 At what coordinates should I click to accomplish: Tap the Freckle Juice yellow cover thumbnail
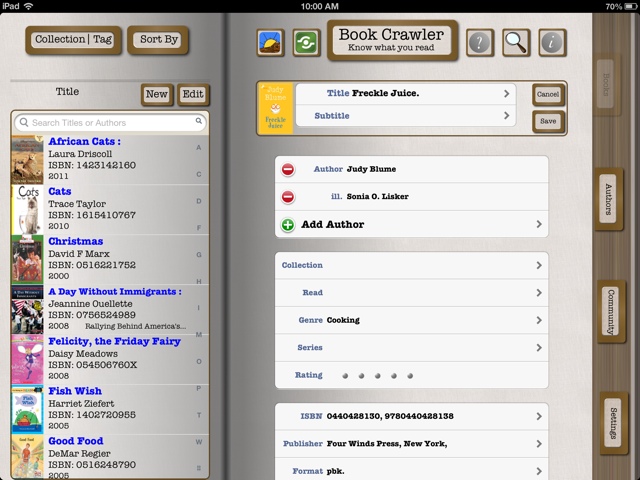(276, 108)
